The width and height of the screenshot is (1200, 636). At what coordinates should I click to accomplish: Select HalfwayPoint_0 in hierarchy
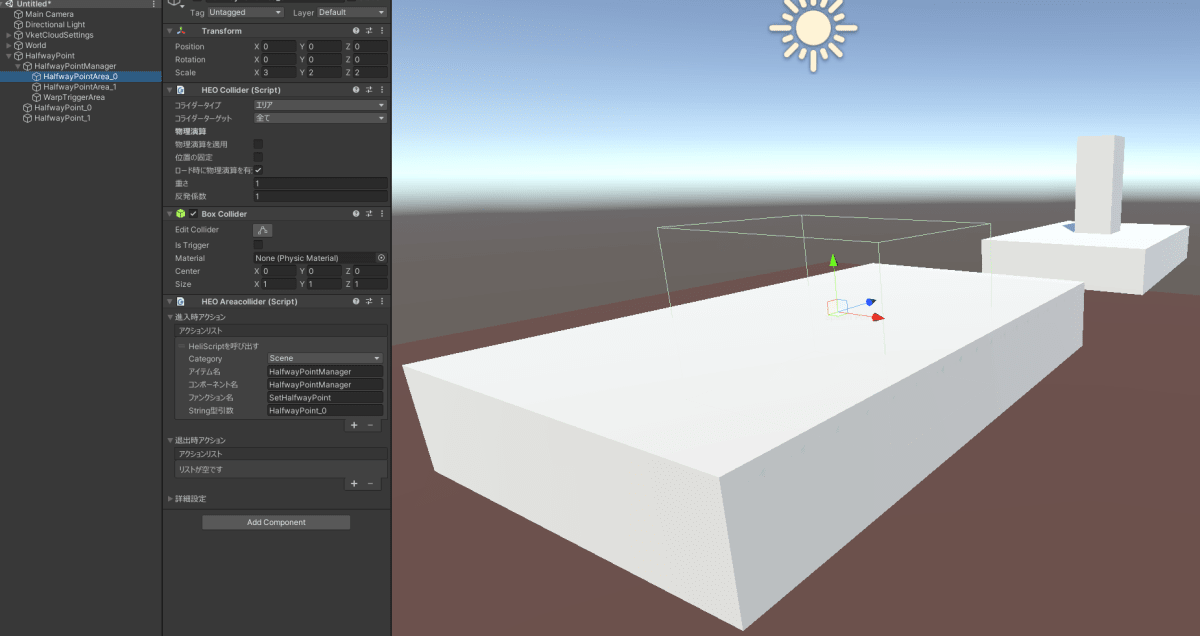tap(62, 107)
